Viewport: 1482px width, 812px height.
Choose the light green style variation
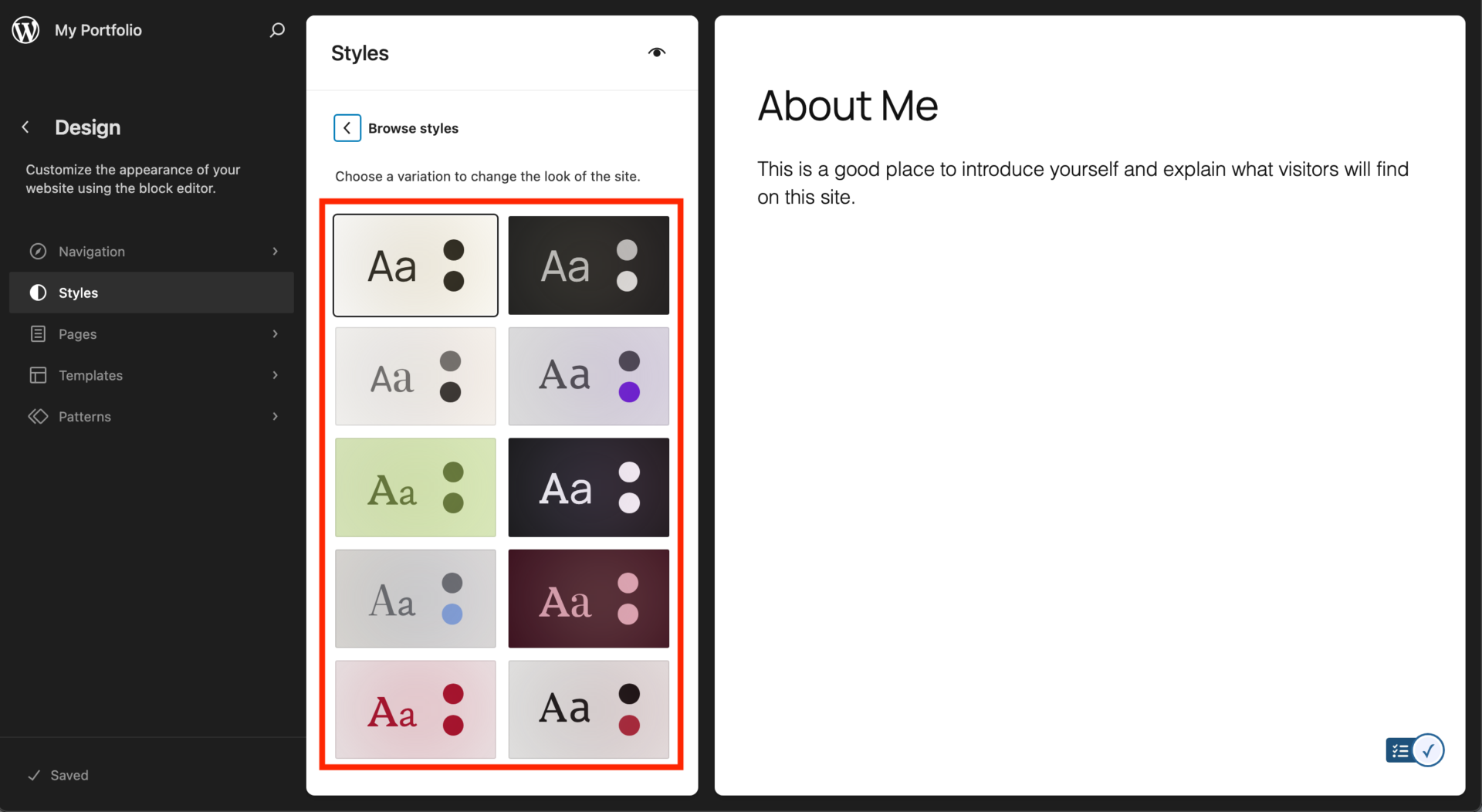[x=415, y=488]
